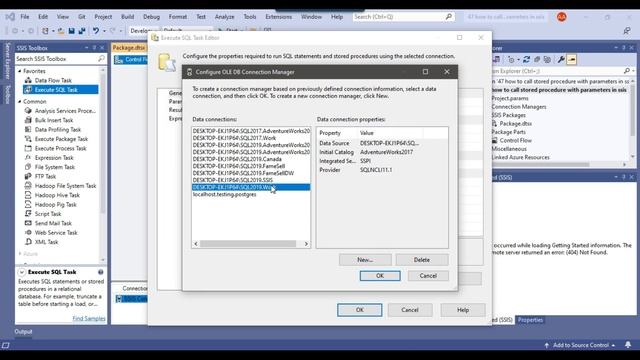
Task: Open the Tools menu
Action: coord(250,17)
